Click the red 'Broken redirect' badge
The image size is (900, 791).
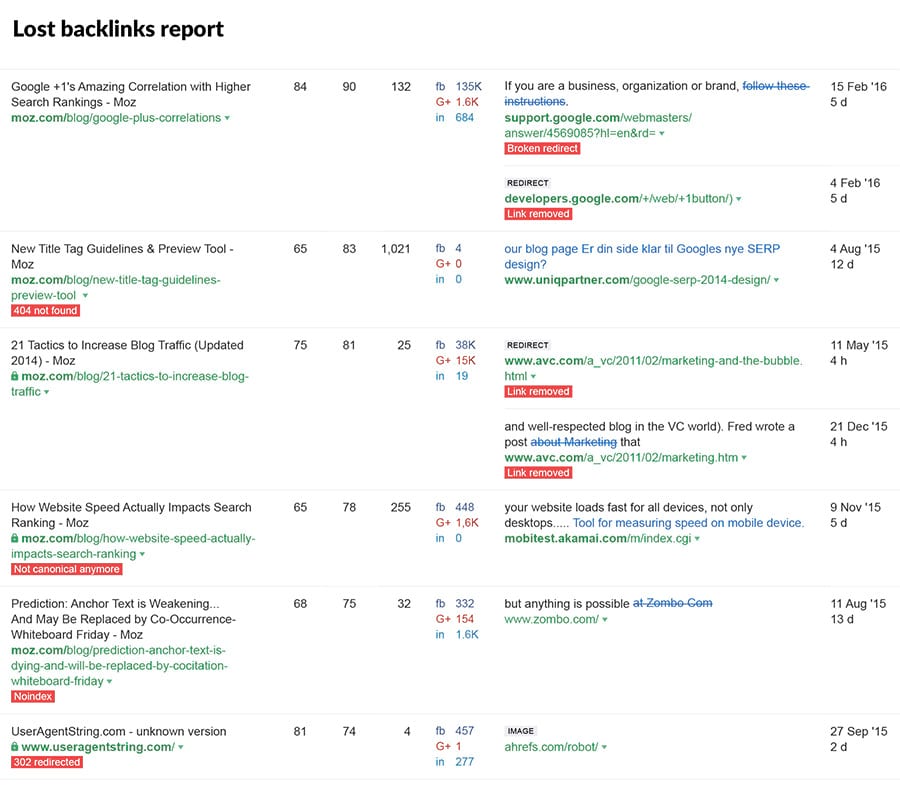tap(542, 148)
